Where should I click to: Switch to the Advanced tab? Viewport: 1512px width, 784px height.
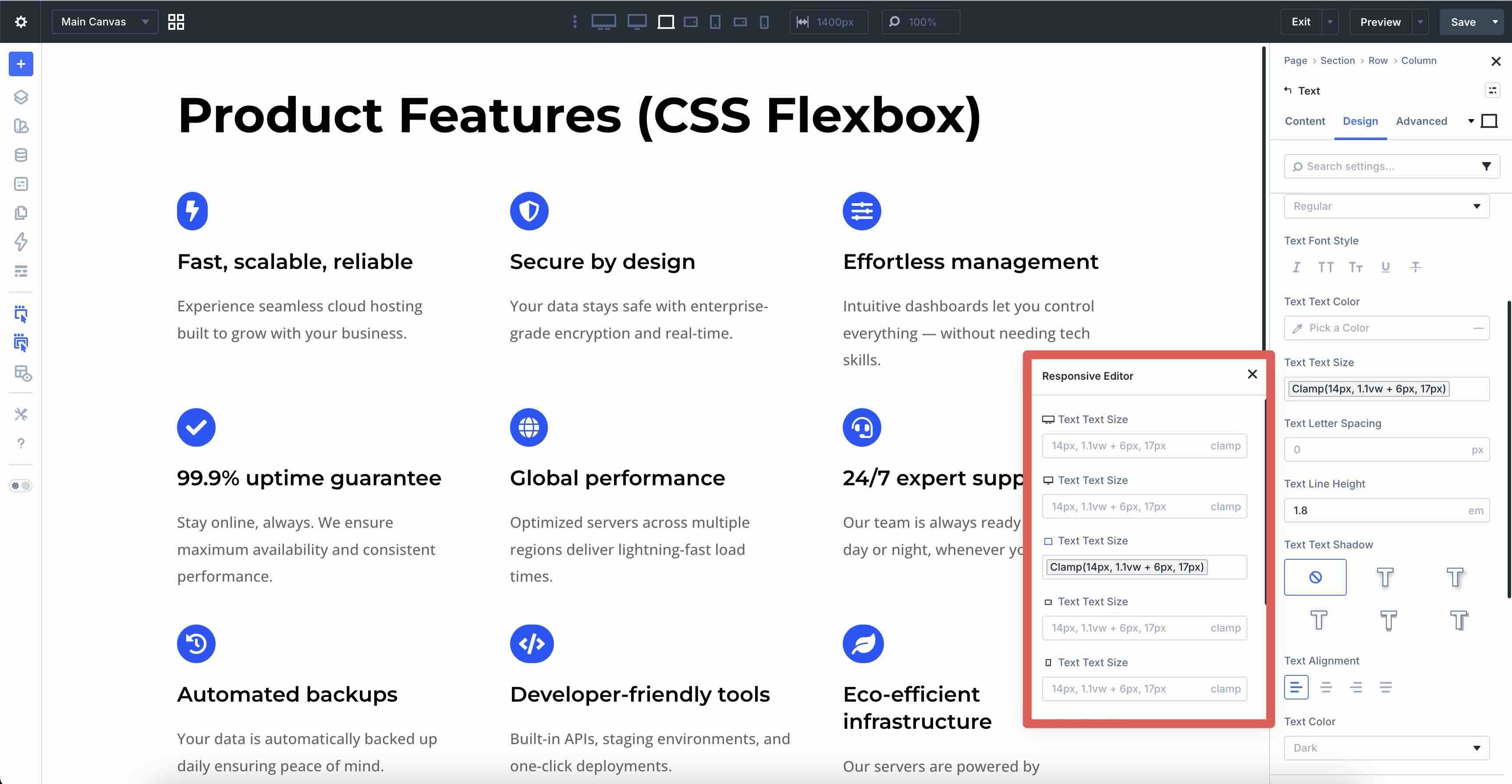click(1421, 121)
